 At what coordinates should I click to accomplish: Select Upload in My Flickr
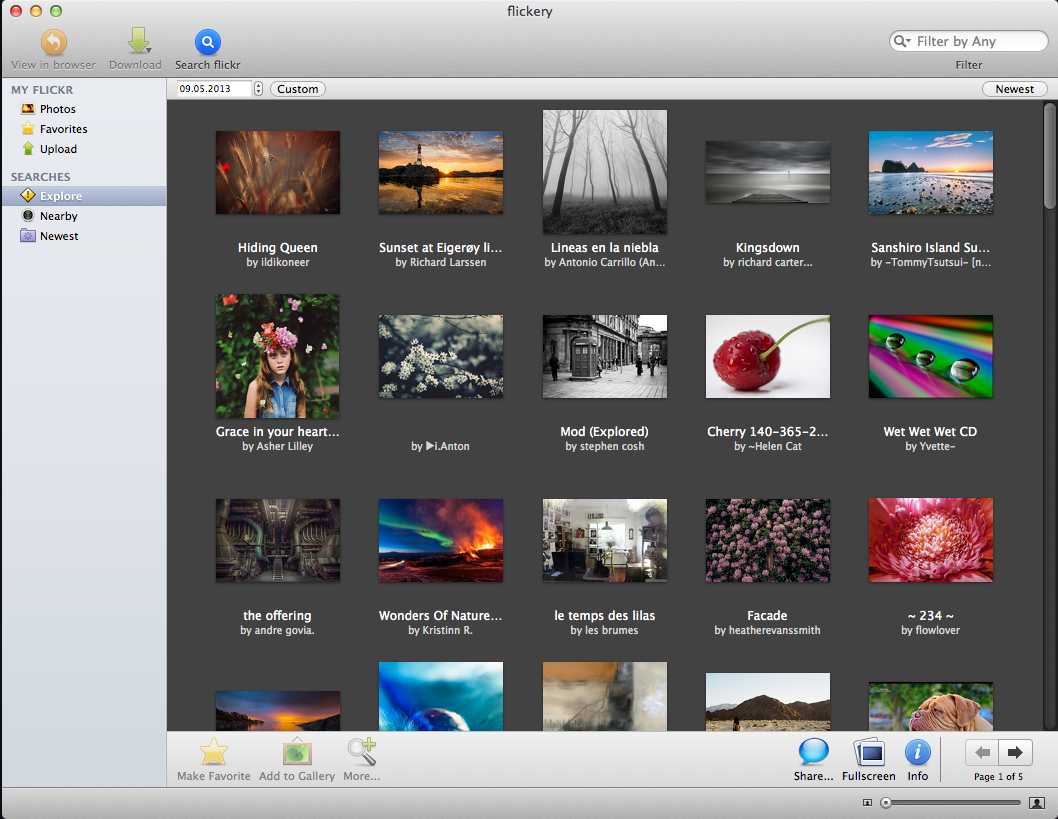click(58, 149)
